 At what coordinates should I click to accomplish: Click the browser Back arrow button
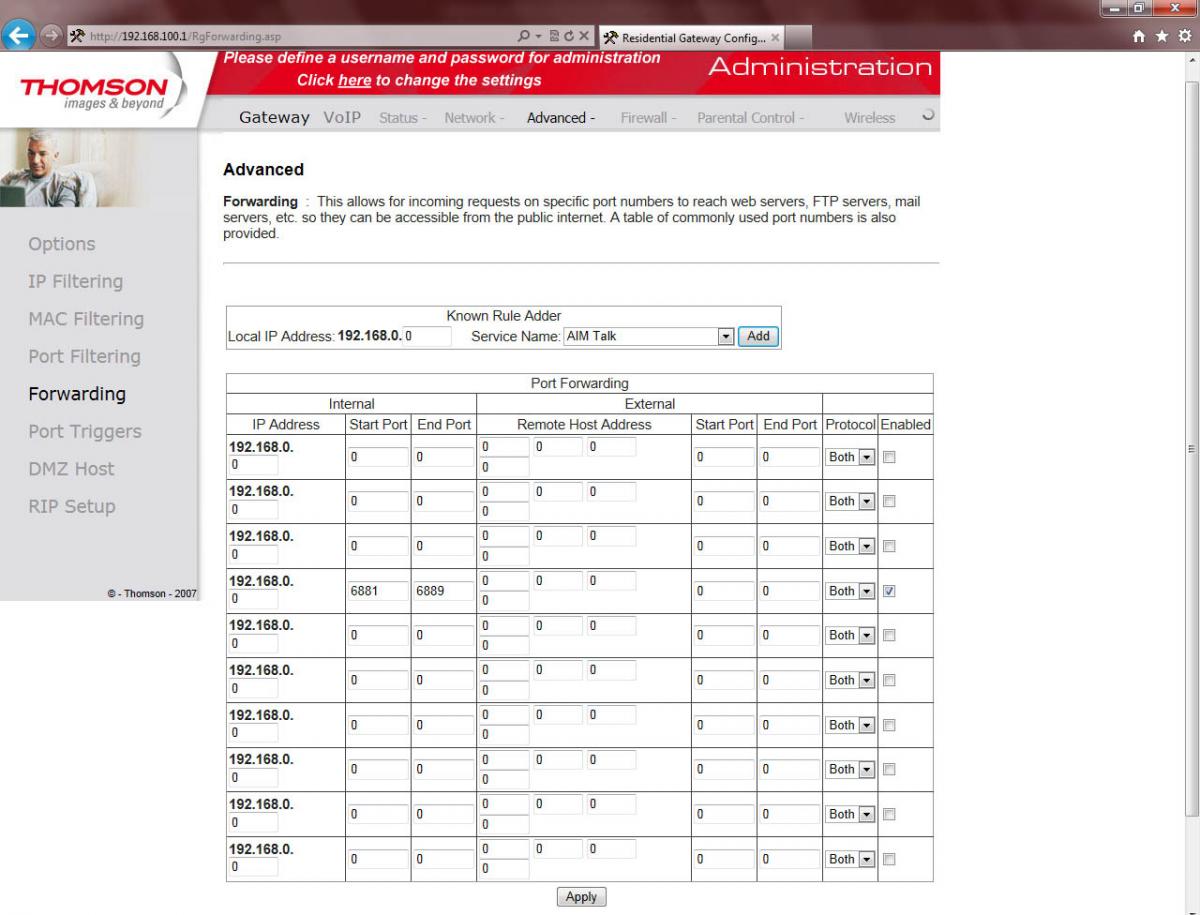(17, 37)
